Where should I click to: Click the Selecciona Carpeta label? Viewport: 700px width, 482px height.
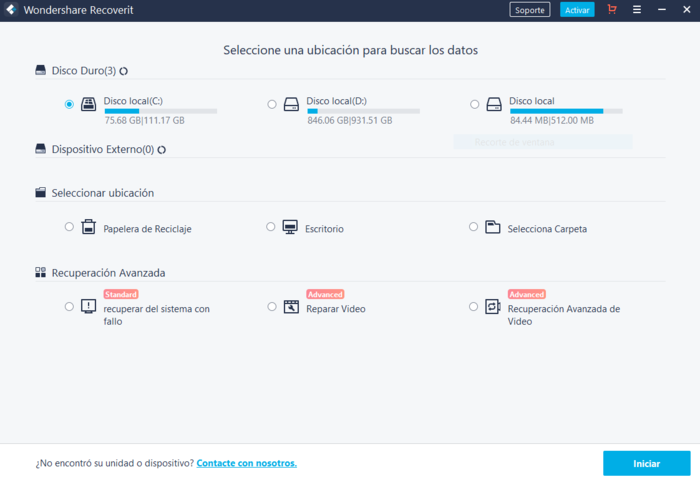click(x=547, y=229)
